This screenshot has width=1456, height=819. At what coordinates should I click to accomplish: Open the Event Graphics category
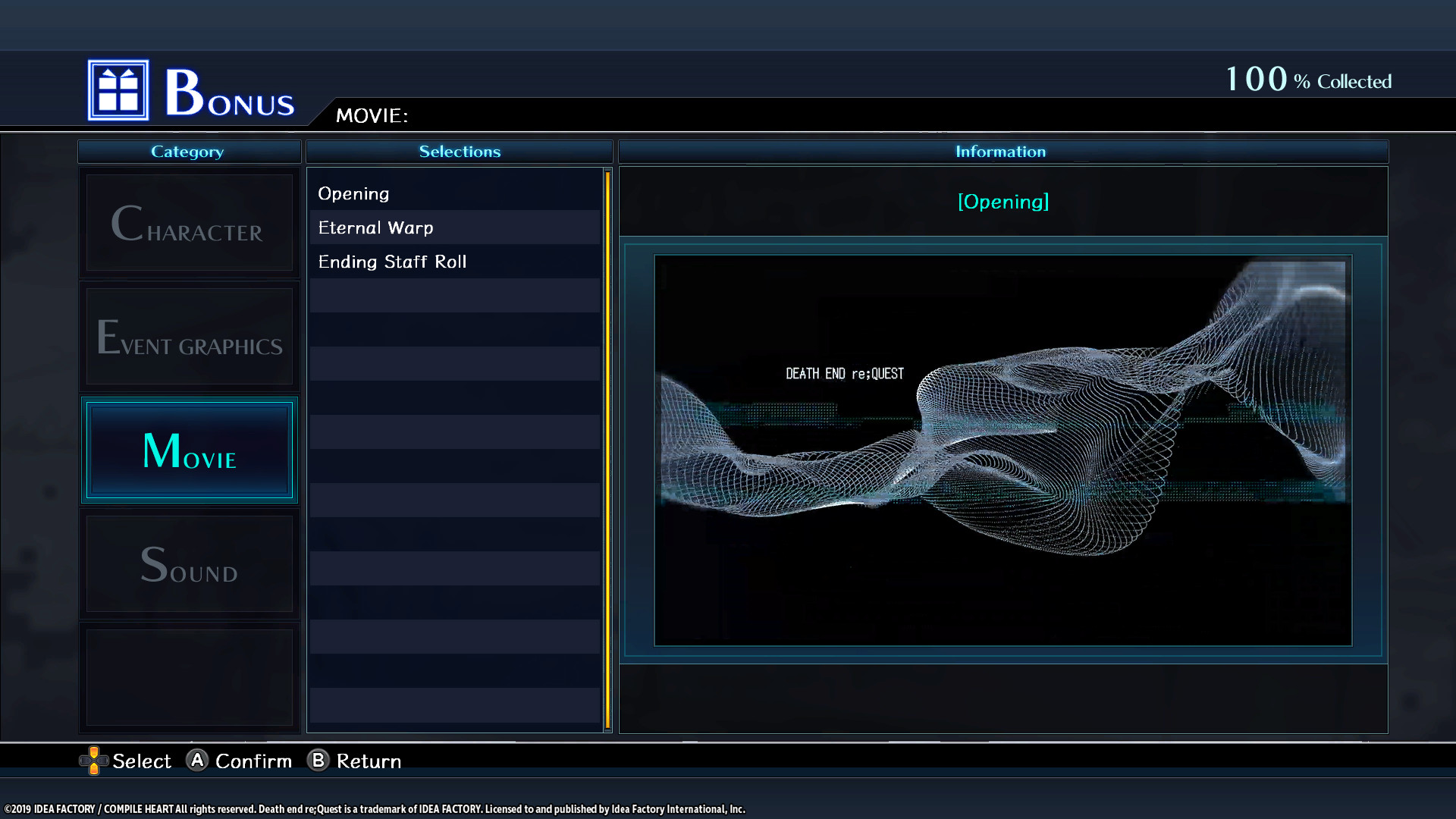[x=188, y=337]
